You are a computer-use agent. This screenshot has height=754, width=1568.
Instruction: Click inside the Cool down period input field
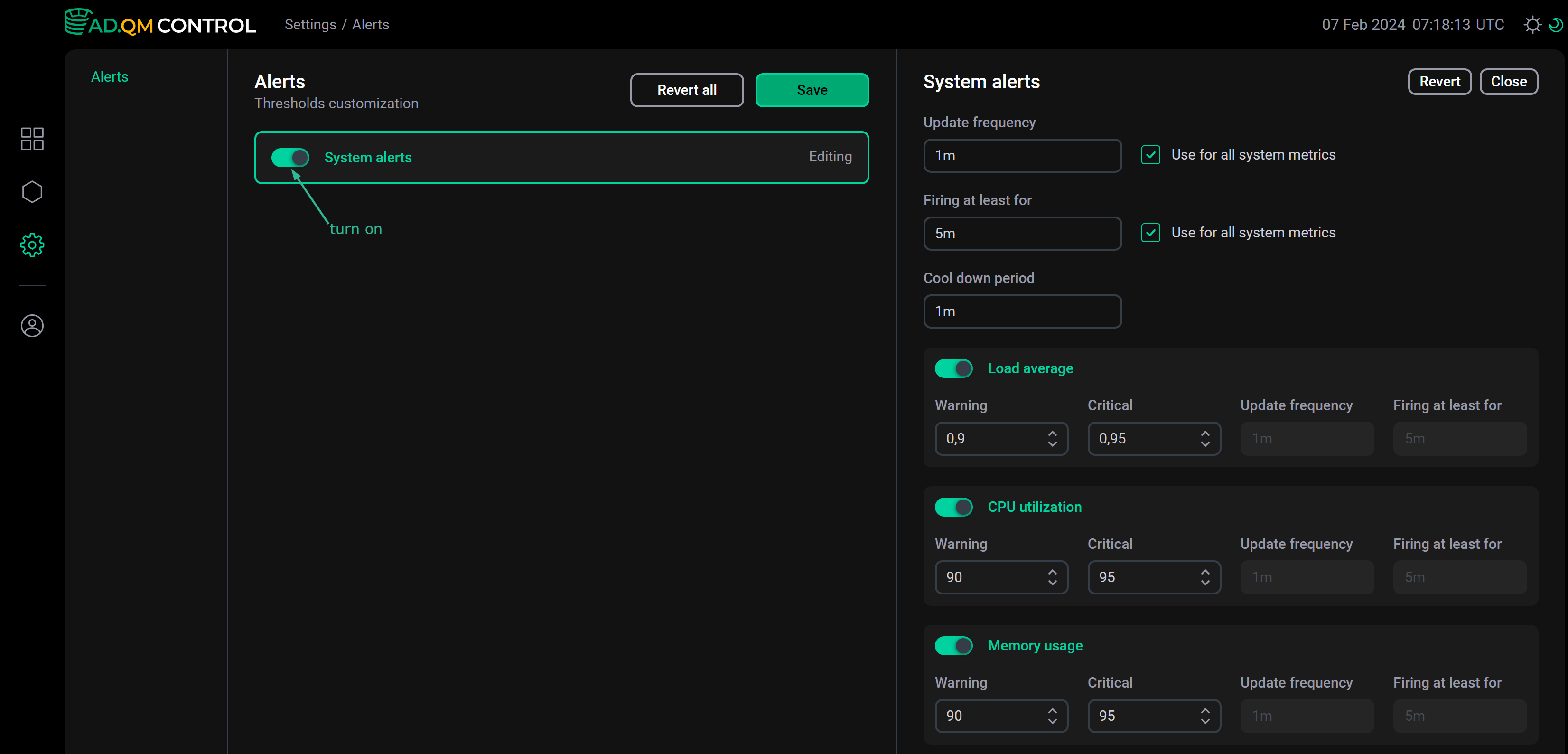coord(1022,311)
